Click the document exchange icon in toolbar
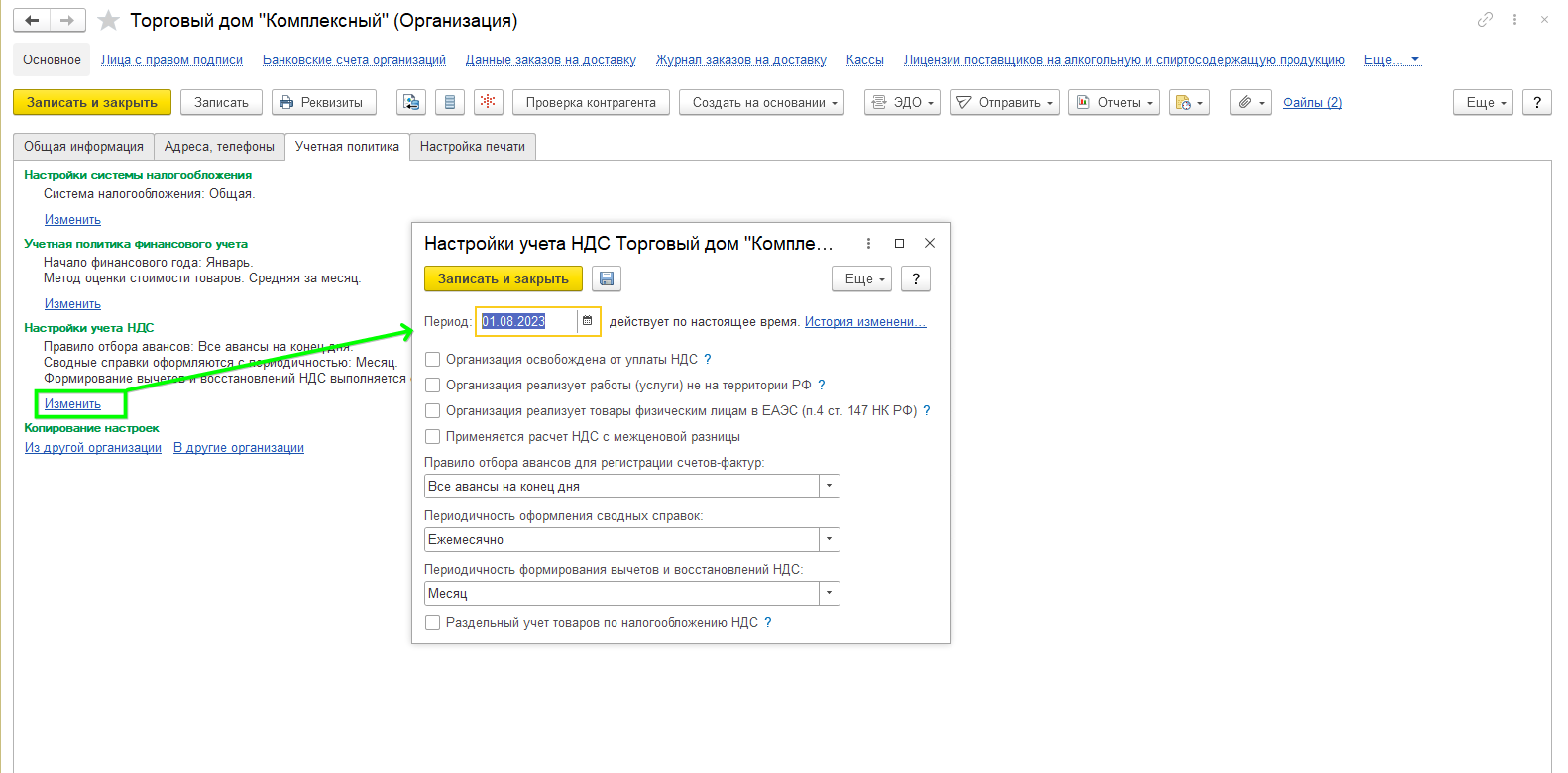This screenshot has width=1568, height=773. pos(411,102)
